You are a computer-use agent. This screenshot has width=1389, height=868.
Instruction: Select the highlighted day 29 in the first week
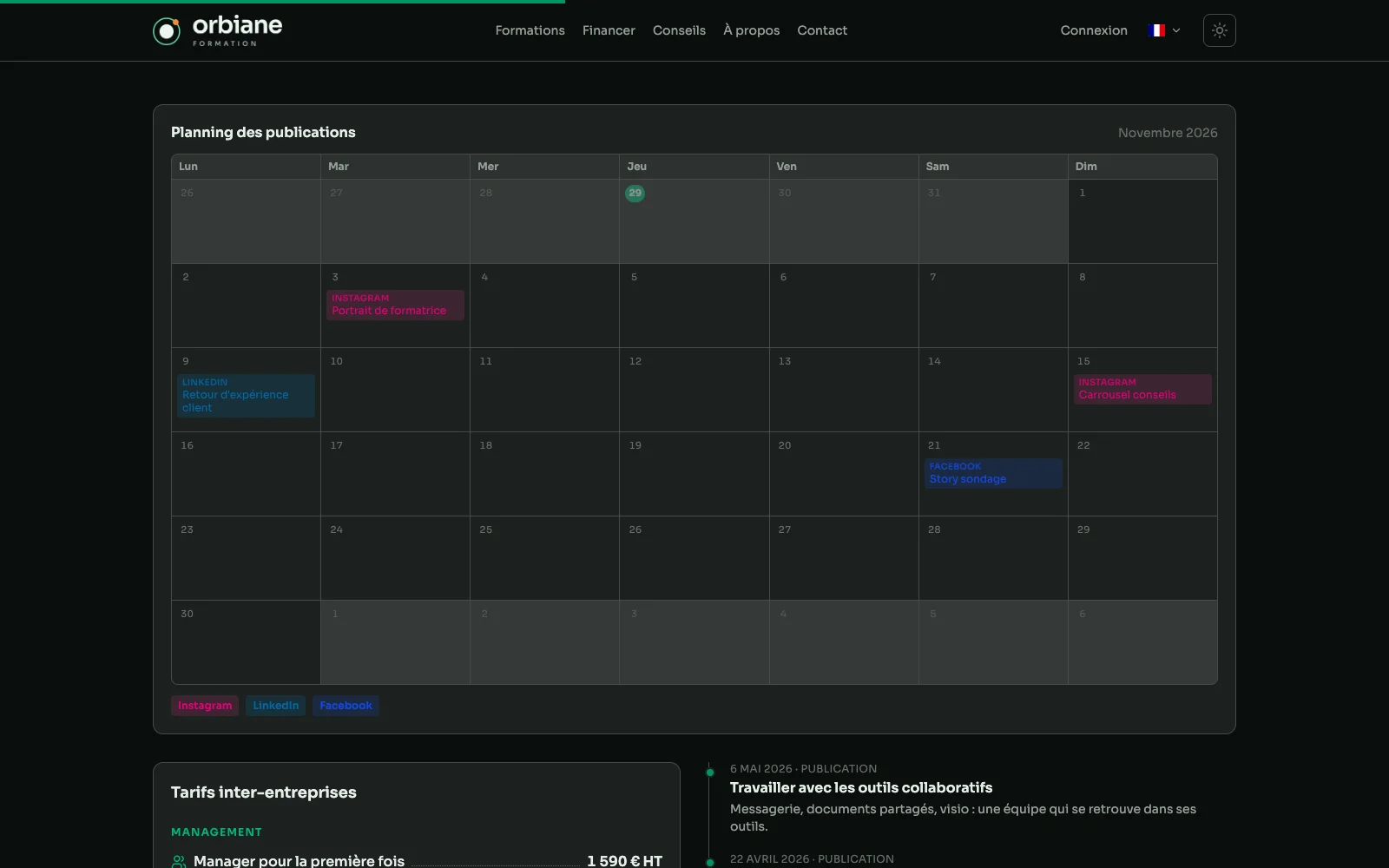click(635, 193)
